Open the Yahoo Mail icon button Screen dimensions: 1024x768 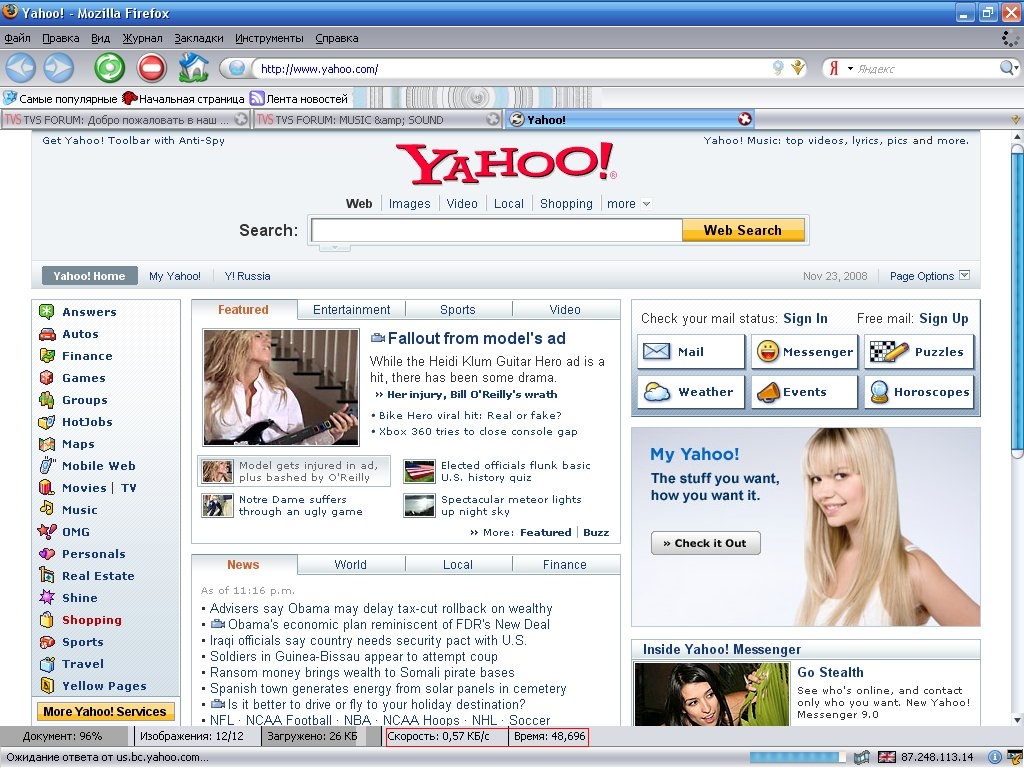pyautogui.click(x=691, y=352)
